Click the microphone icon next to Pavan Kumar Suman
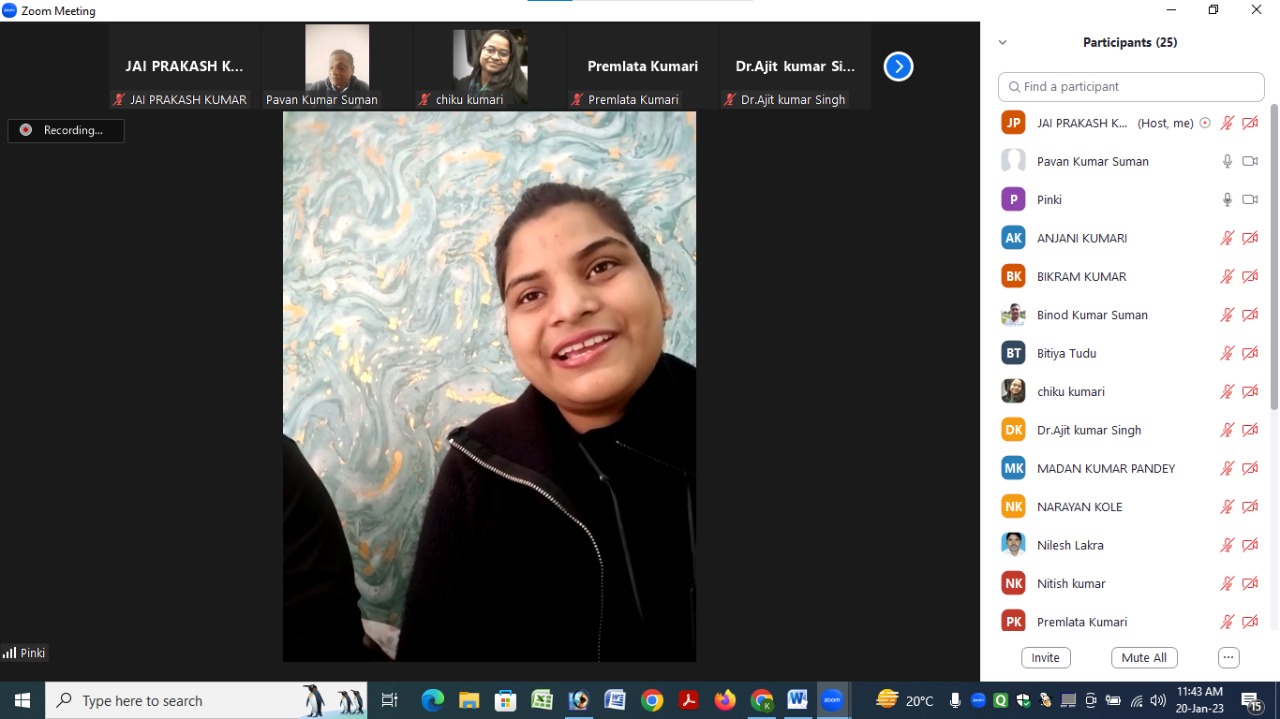 click(x=1227, y=161)
